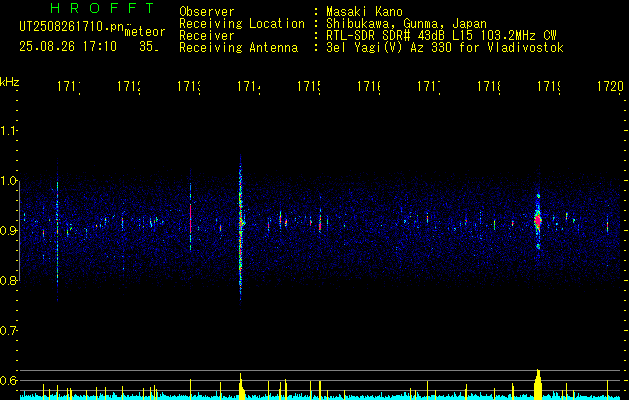Click the 1718 time axis marker
Image resolution: width=629 pixels, height=400 pixels.
tap(489, 86)
